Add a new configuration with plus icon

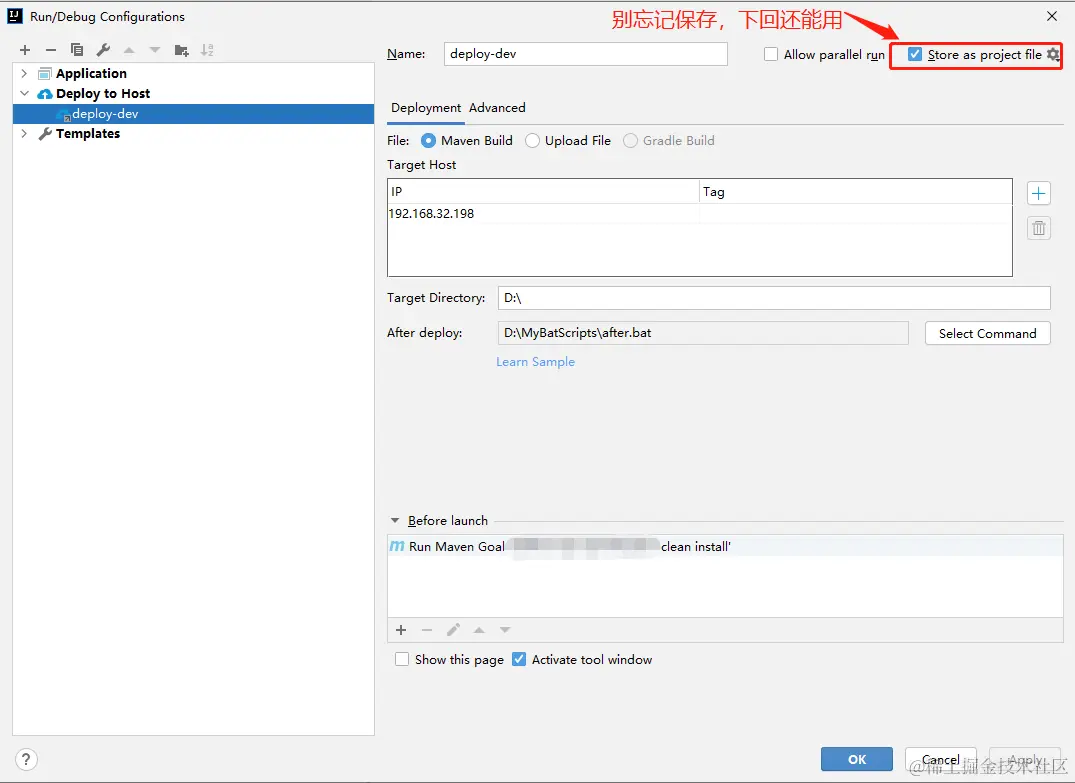point(25,50)
